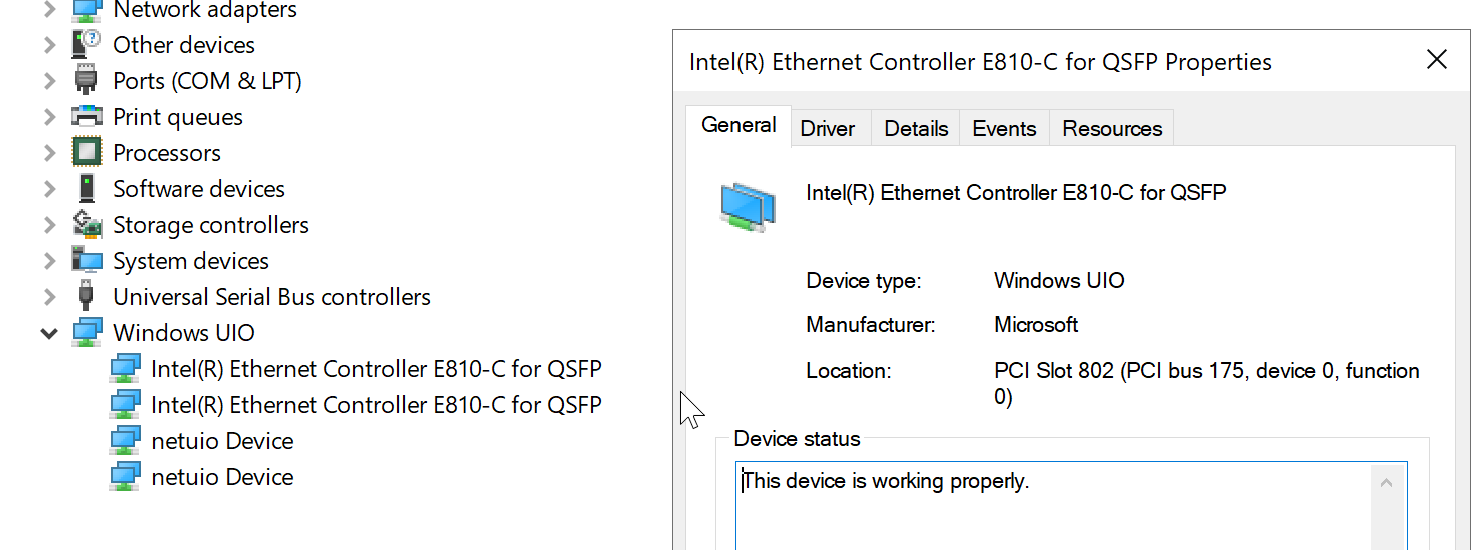The image size is (1474, 550).
Task: Click the Device status scrollbar up arrow
Action: (1387, 483)
